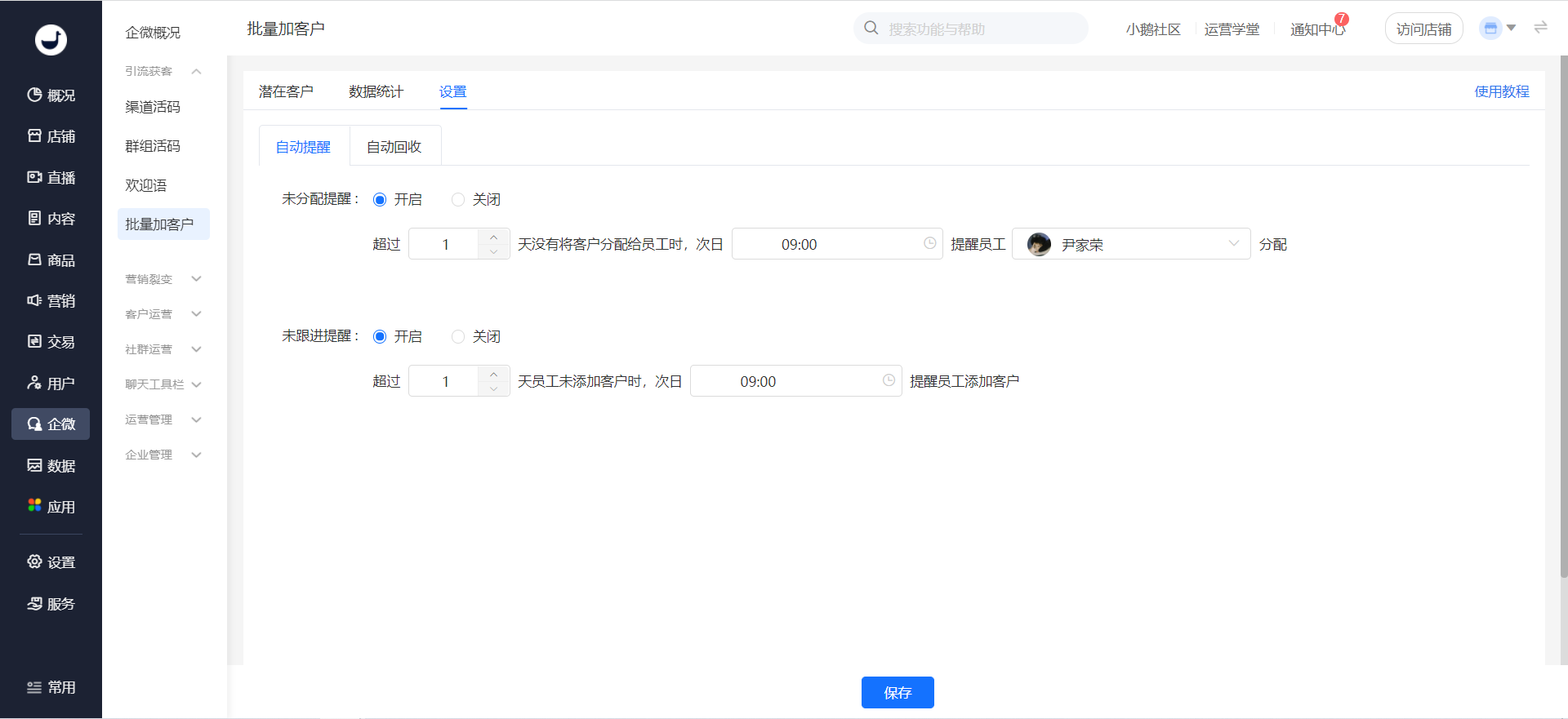Viewport: 1568px width, 719px height.
Task: Open 设置 in the main sidebar
Action: tap(51, 562)
